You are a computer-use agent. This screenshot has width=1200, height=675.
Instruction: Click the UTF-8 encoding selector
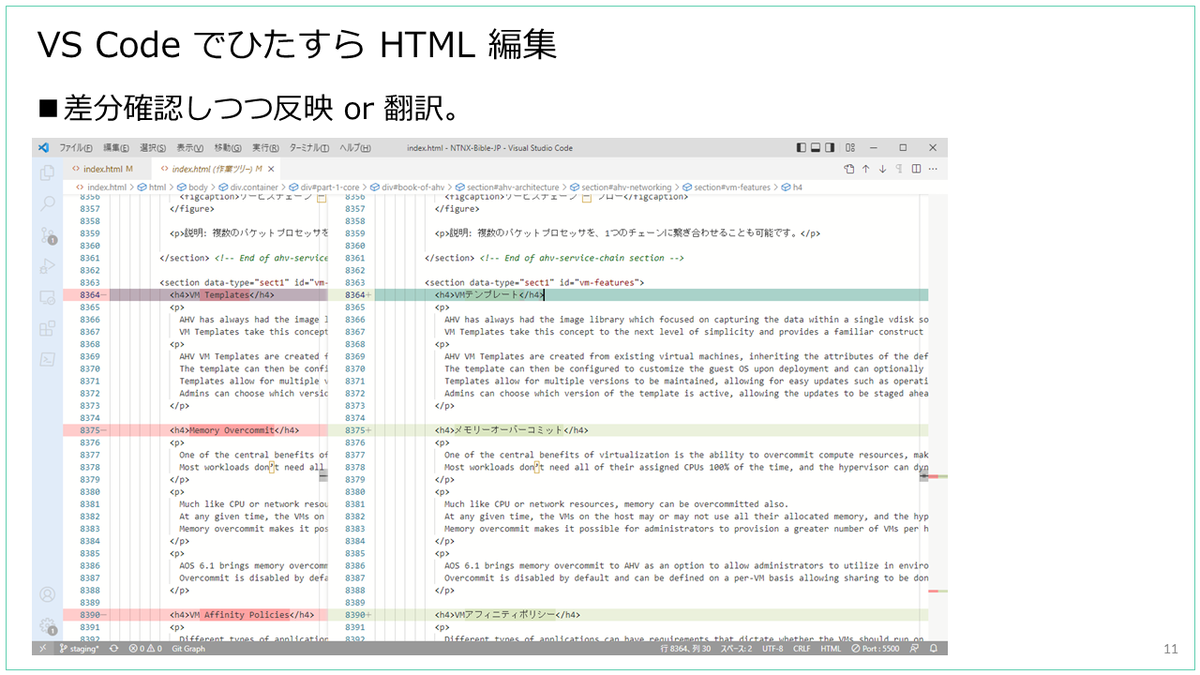pos(772,649)
